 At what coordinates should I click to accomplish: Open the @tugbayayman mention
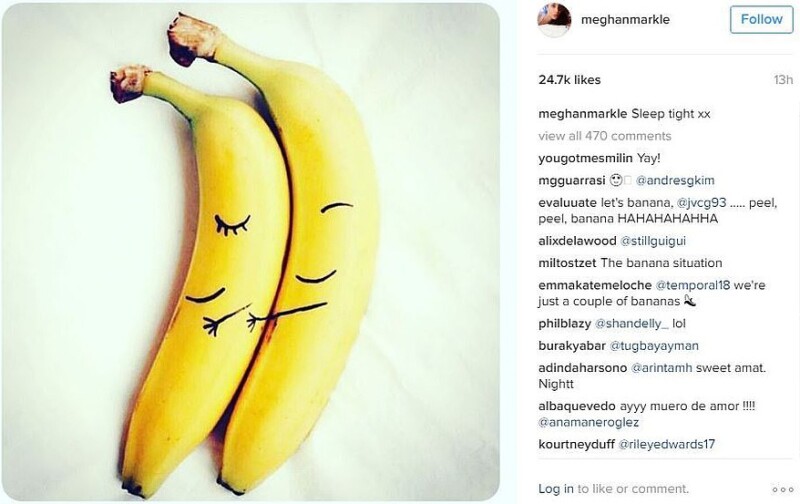(x=654, y=346)
